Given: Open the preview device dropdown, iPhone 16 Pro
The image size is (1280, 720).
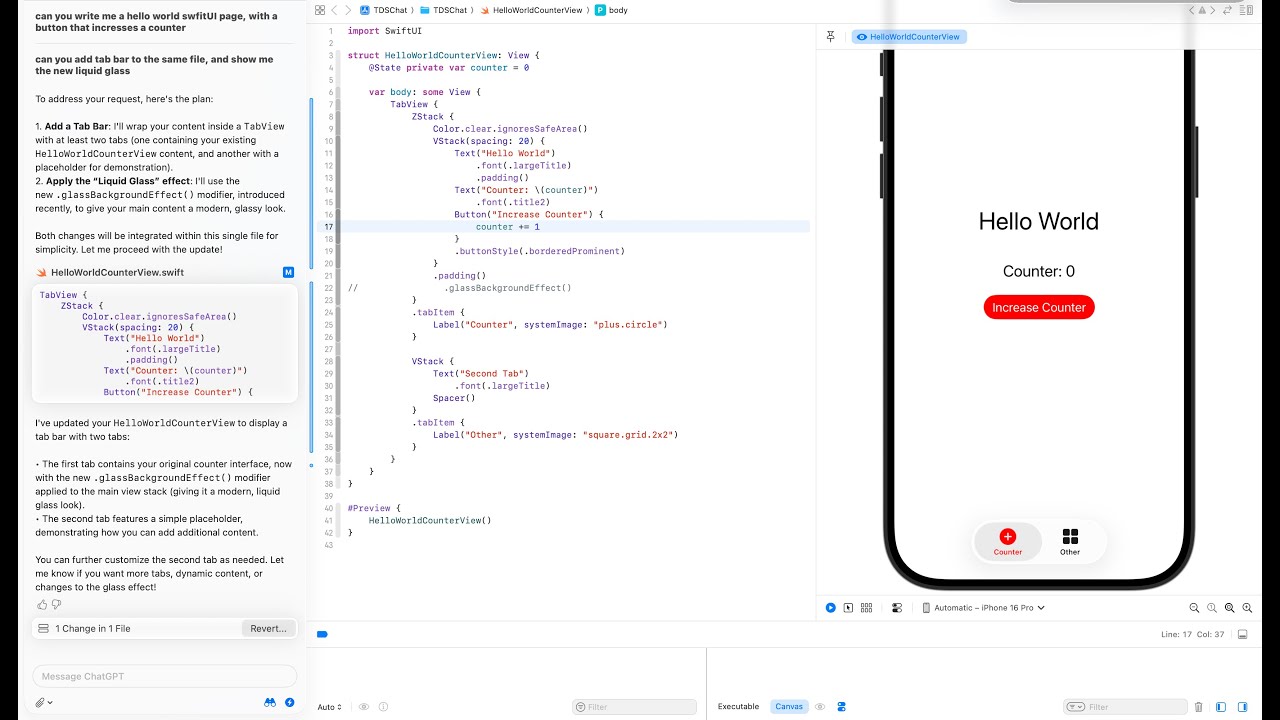Looking at the screenshot, I should [983, 607].
